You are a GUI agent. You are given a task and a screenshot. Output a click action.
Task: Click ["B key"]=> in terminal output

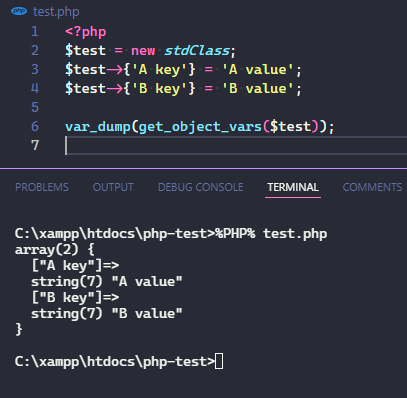pos(75,297)
